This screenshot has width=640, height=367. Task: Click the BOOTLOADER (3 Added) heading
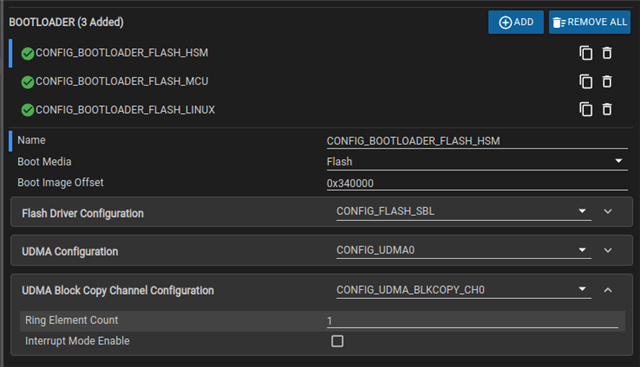pyautogui.click(x=66, y=22)
